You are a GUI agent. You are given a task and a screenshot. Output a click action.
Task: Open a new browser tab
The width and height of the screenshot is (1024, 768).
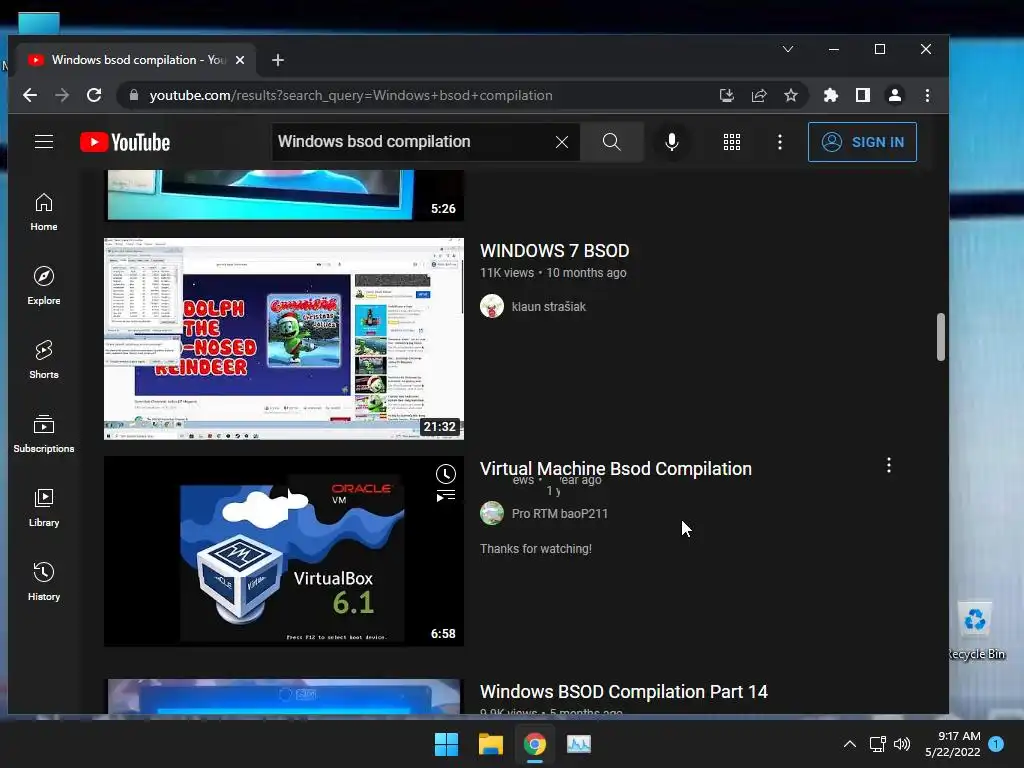(278, 60)
